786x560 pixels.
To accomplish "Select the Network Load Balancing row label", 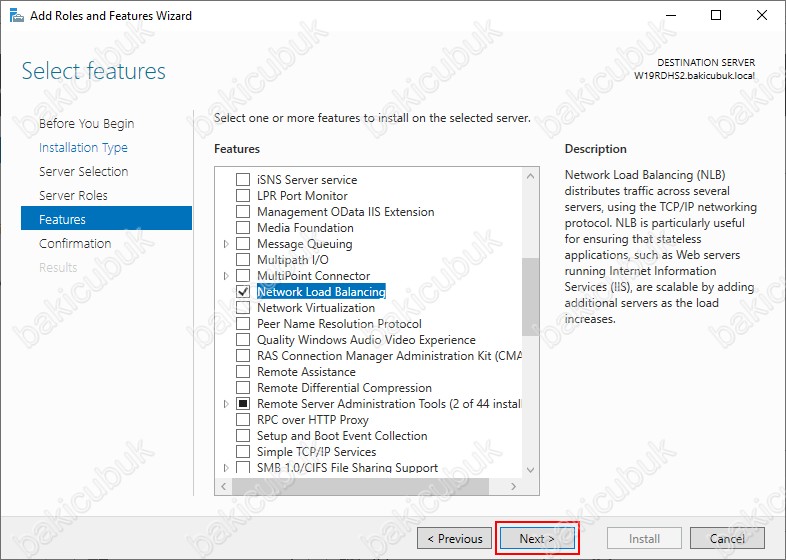I will pos(321,292).
